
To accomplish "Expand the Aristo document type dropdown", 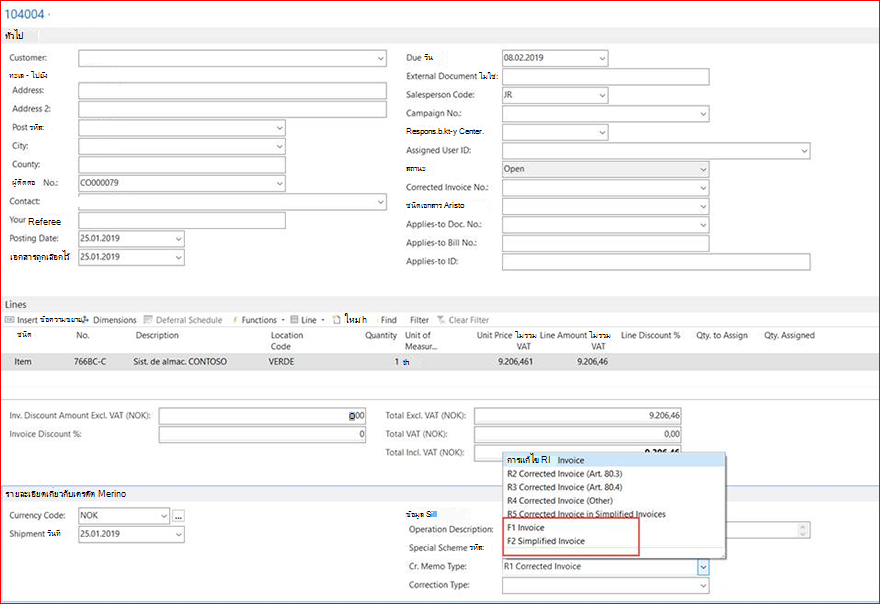I will point(703,207).
